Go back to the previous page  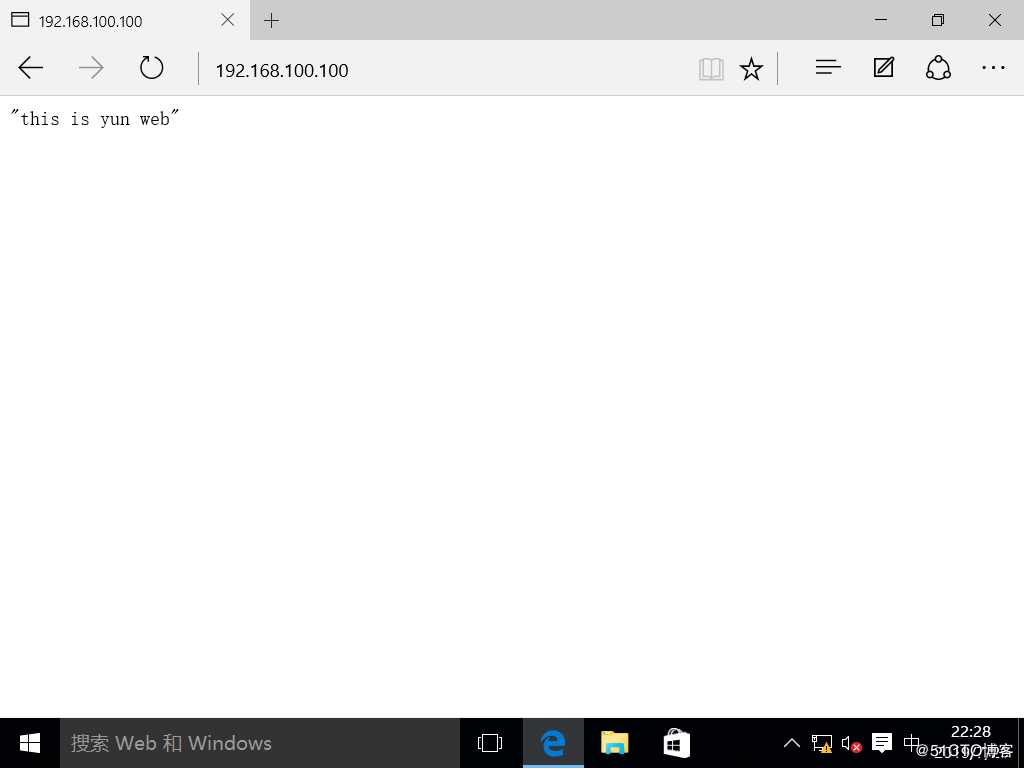[30, 68]
